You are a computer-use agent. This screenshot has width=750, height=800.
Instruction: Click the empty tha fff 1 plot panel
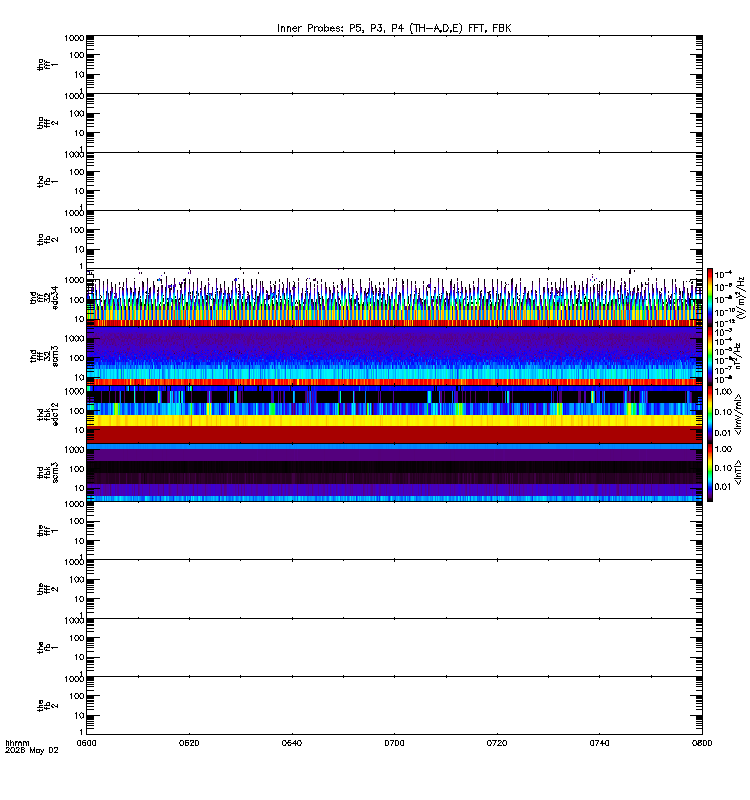click(x=394, y=64)
